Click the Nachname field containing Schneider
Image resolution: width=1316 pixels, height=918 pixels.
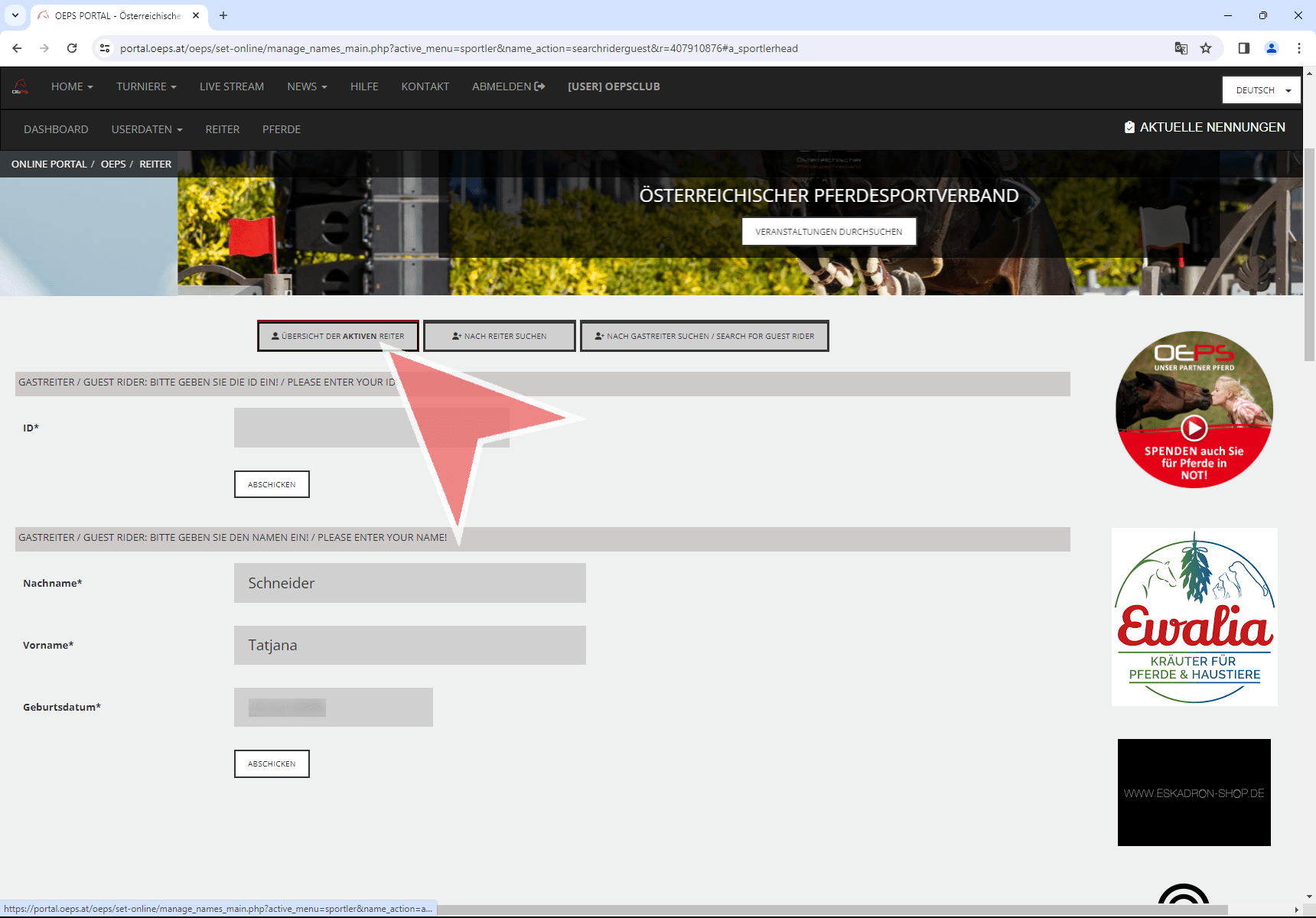point(409,583)
